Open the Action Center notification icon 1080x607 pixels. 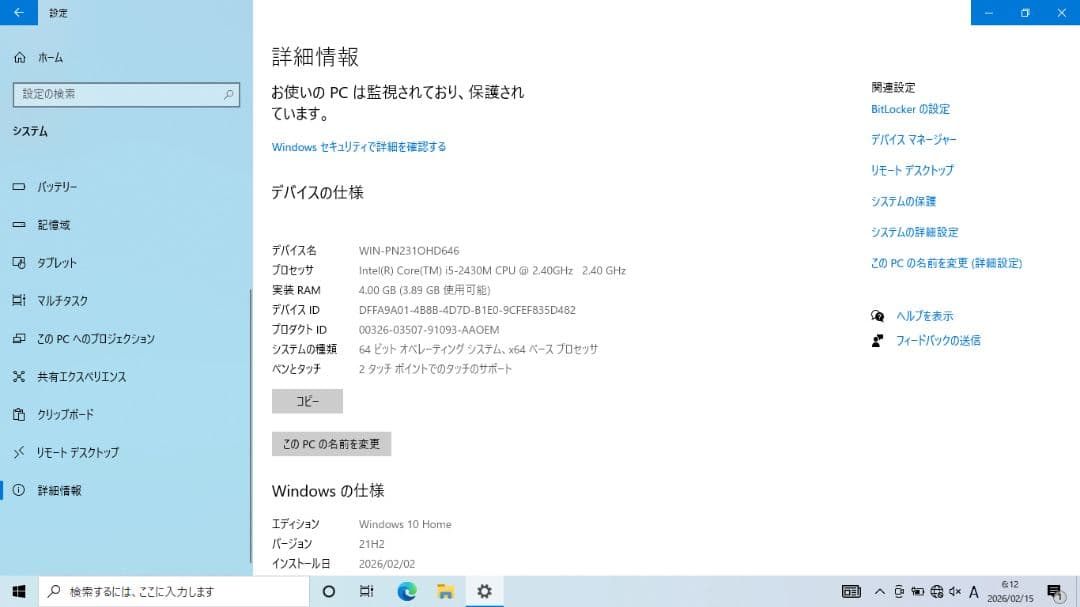tap(1055, 591)
